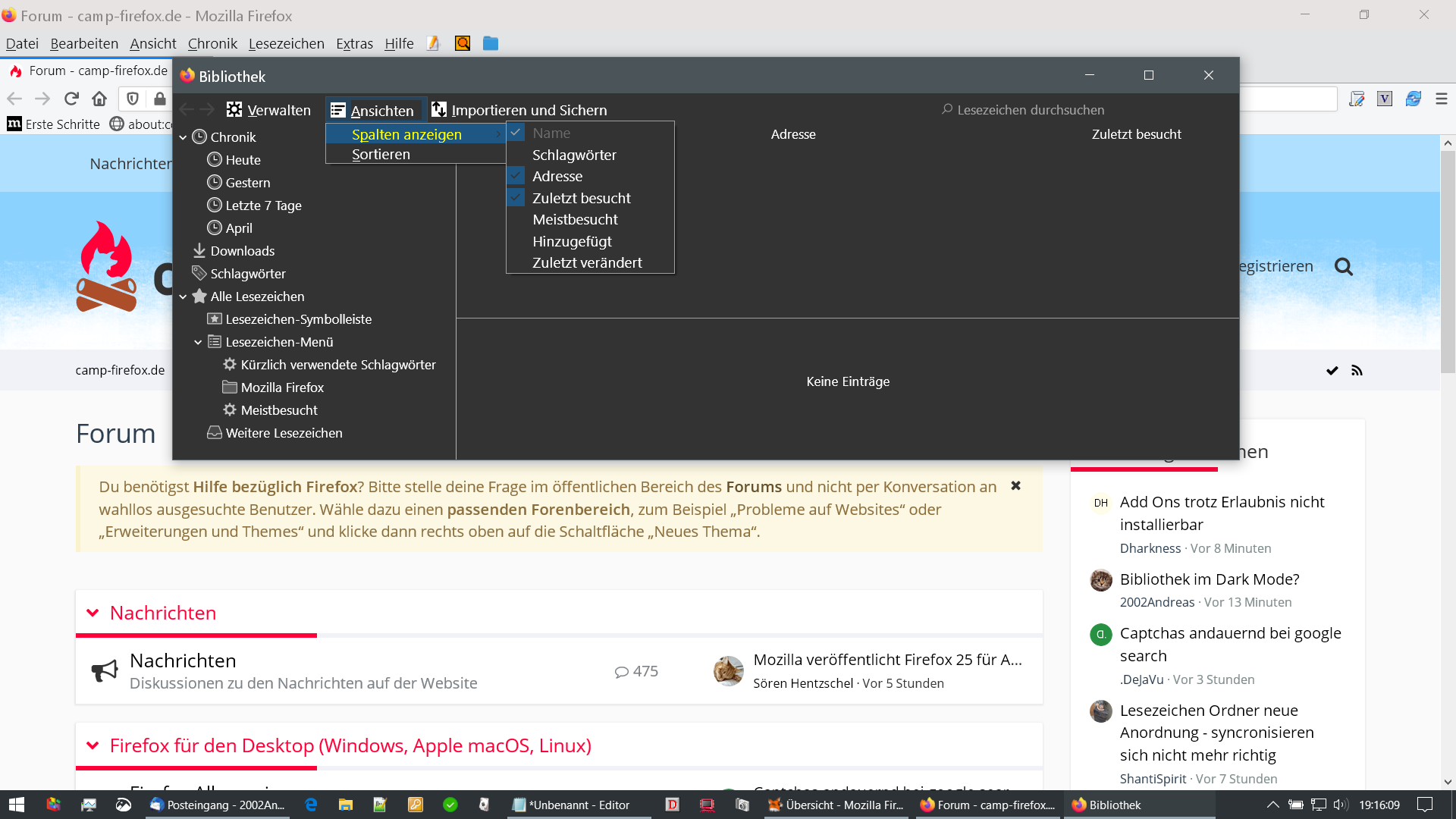
Task: Open the Sortieren submenu
Action: (381, 155)
